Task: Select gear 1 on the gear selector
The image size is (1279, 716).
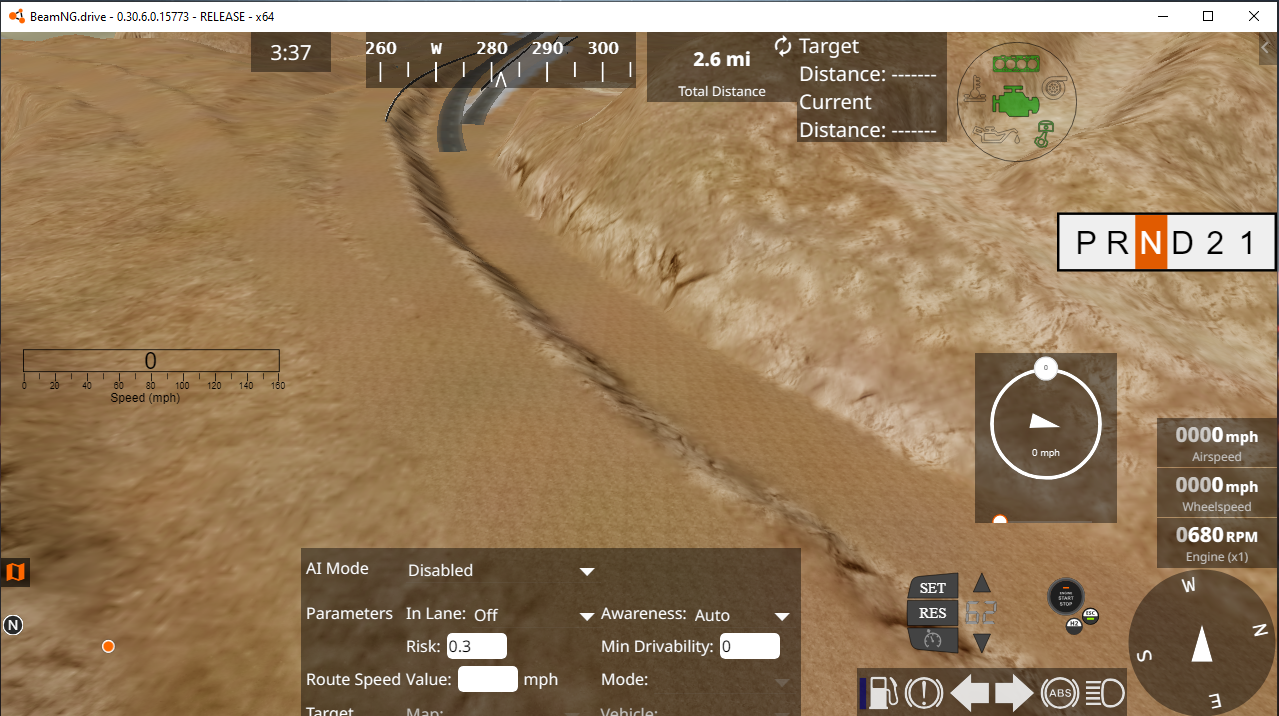Action: [1246, 242]
